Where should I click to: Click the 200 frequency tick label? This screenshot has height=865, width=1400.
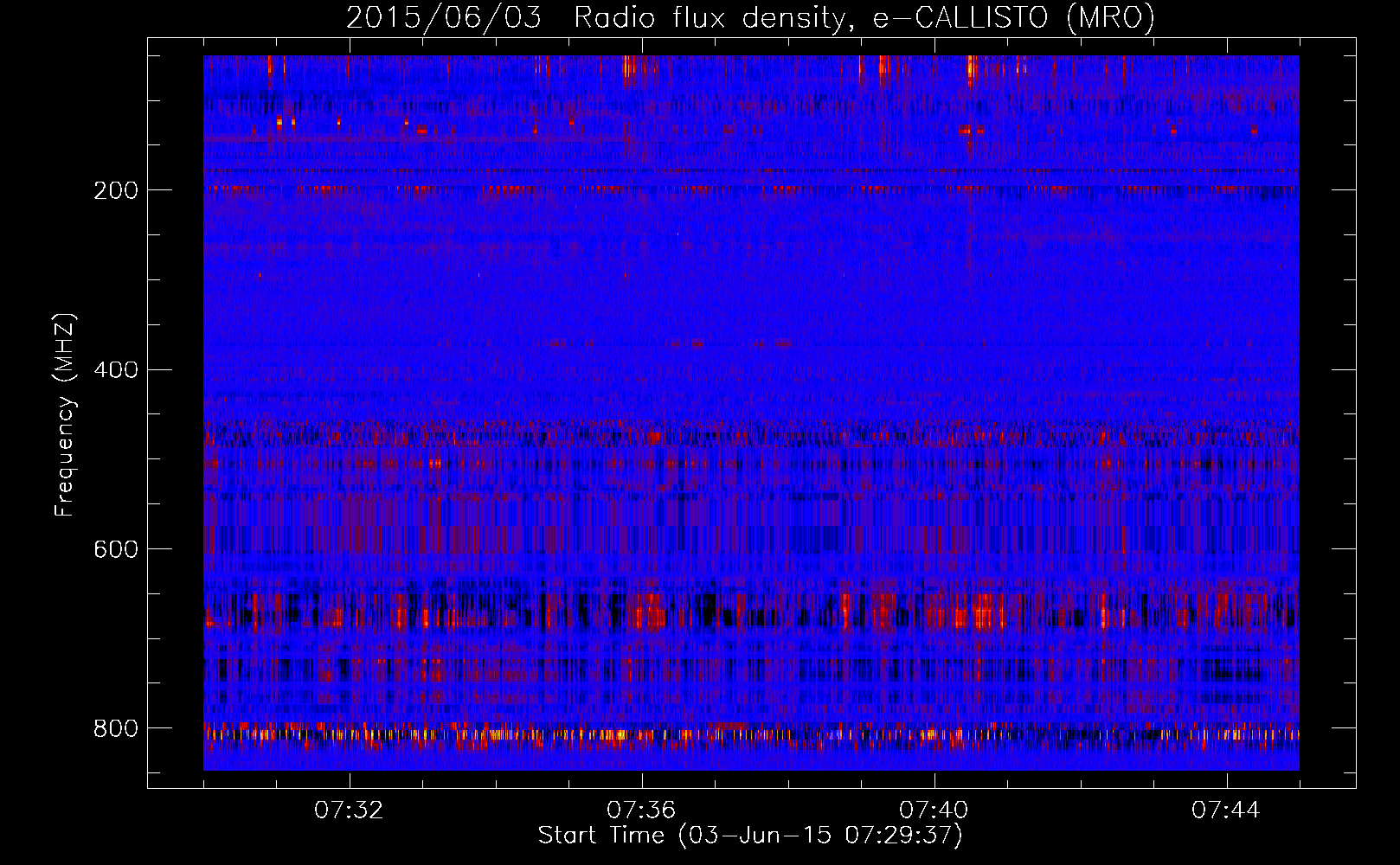tap(116, 190)
